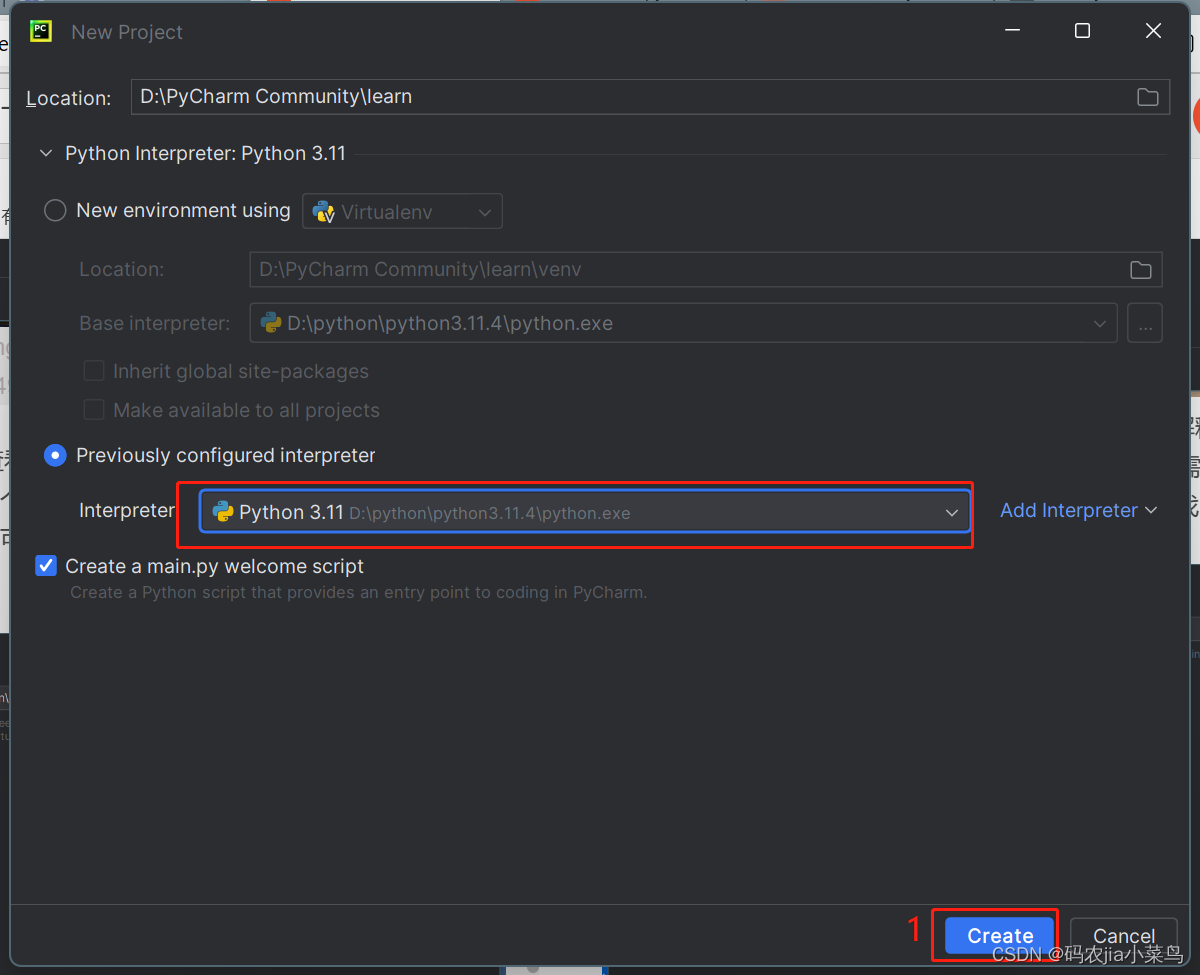Minimize the New Project dialog
This screenshot has width=1200, height=975.
point(1012,31)
